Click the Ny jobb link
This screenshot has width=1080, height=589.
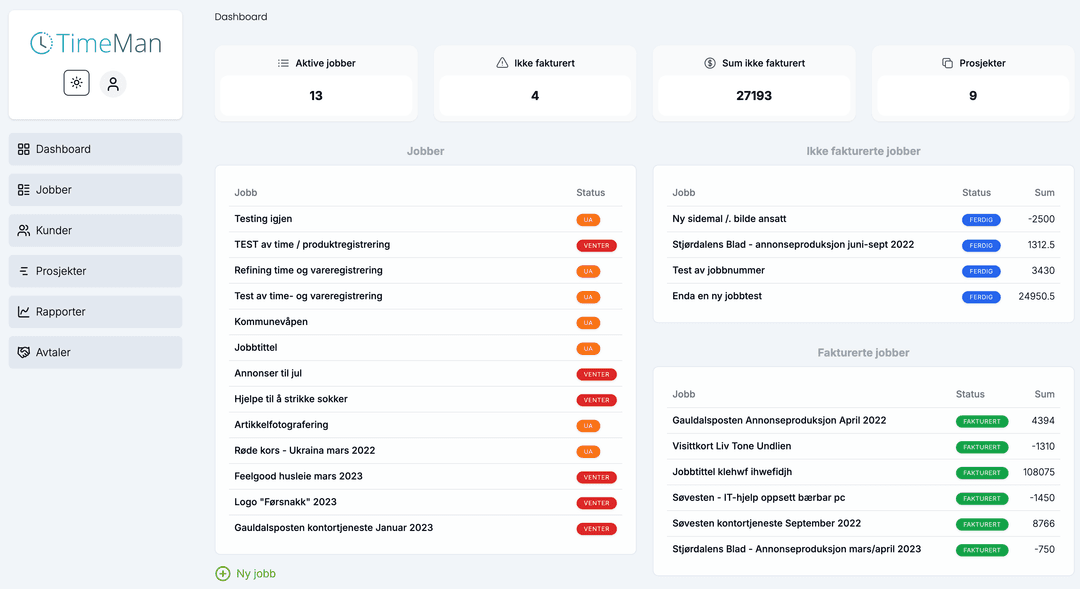(x=256, y=574)
